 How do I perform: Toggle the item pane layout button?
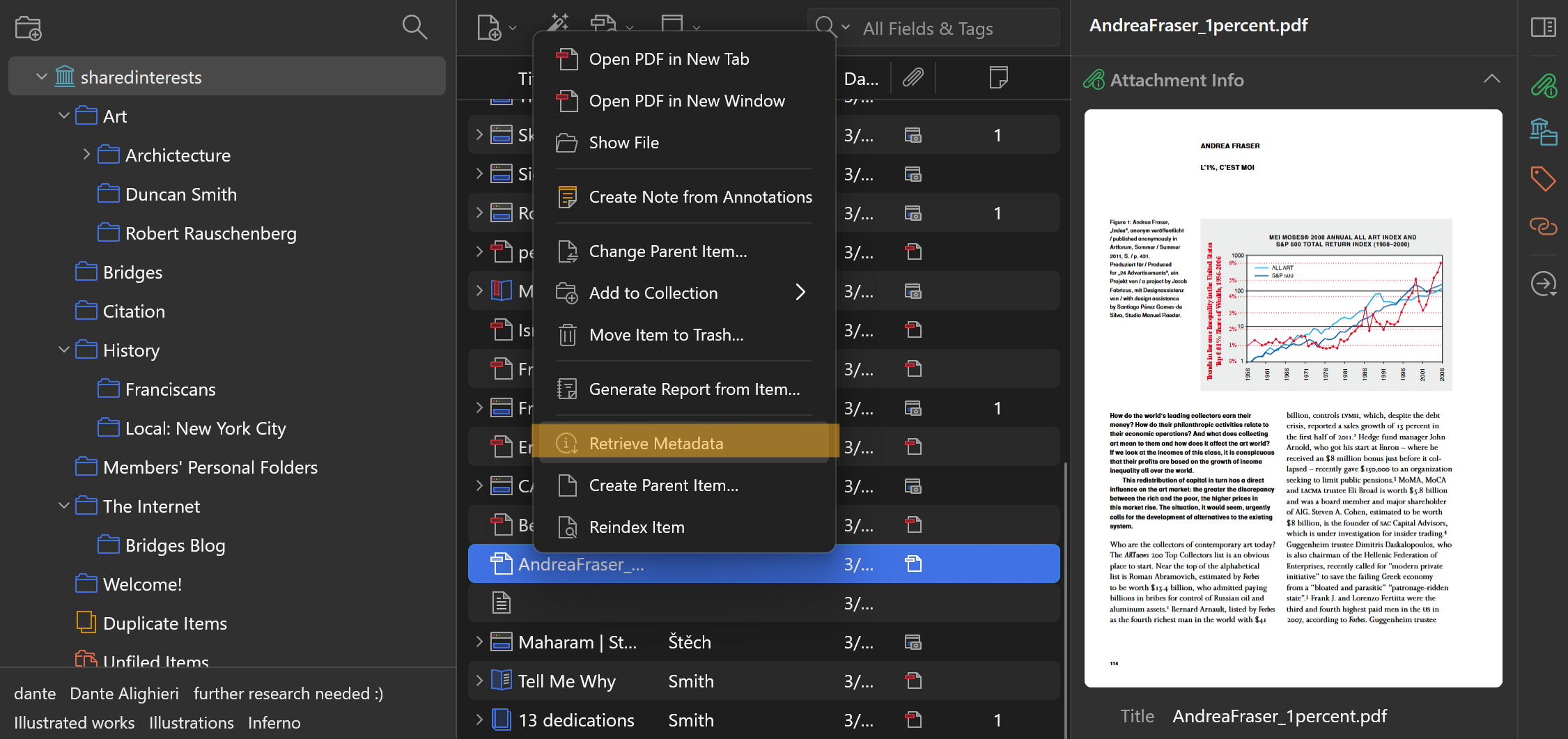point(1543,28)
